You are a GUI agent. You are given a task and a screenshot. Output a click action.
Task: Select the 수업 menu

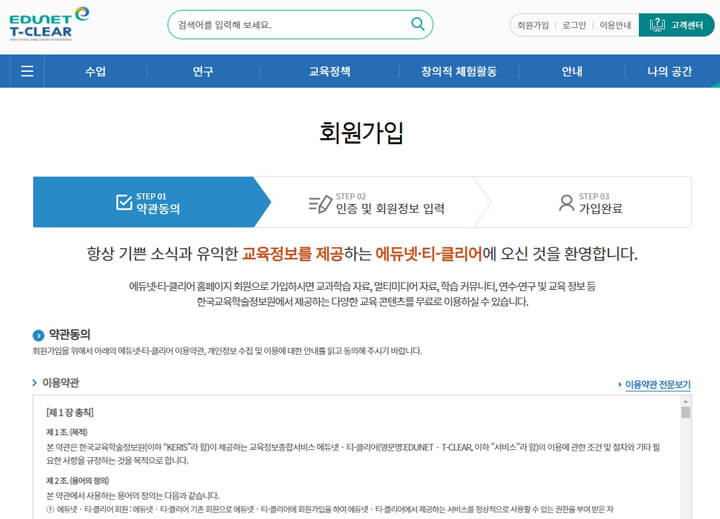[96, 71]
